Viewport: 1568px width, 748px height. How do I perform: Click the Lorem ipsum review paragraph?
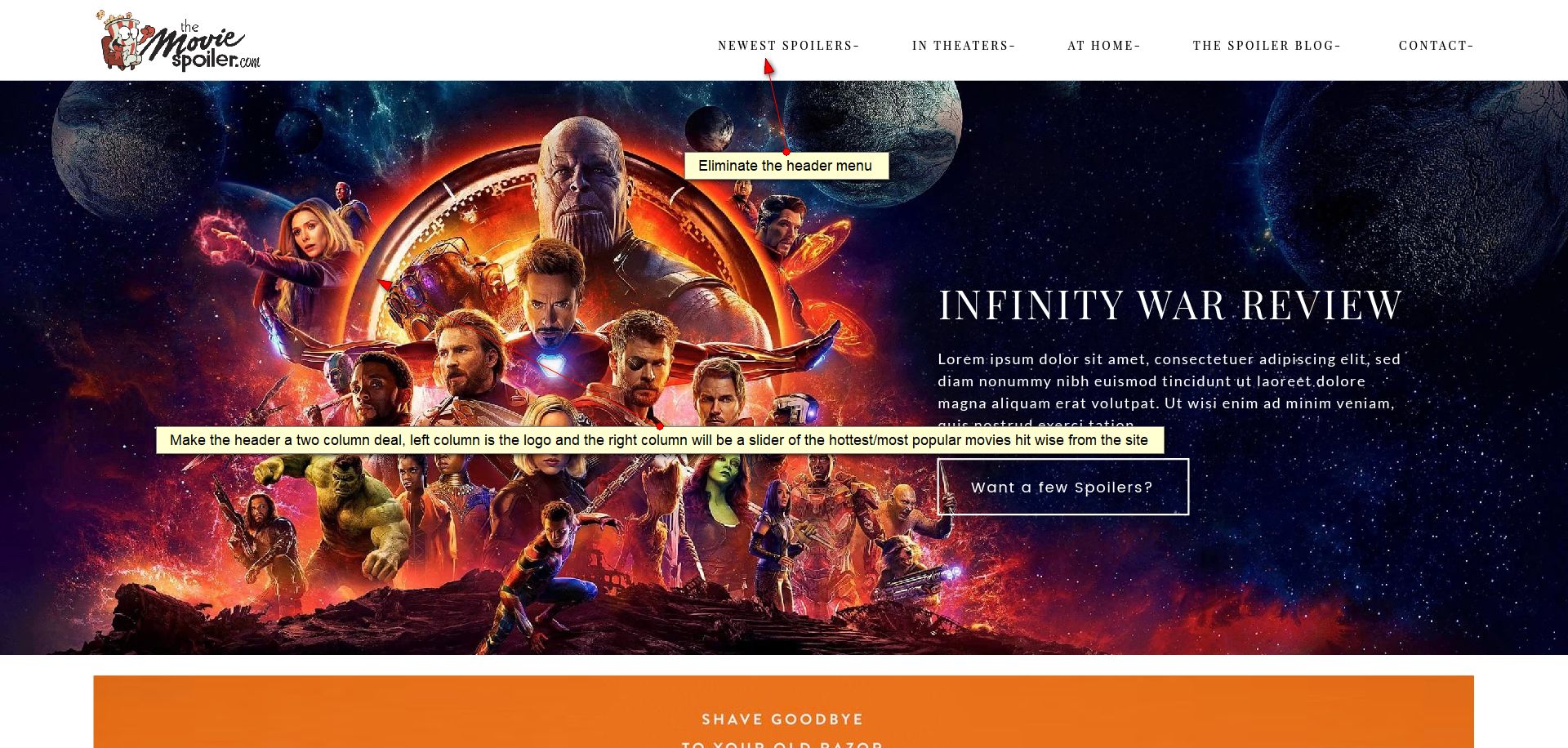point(1169,391)
